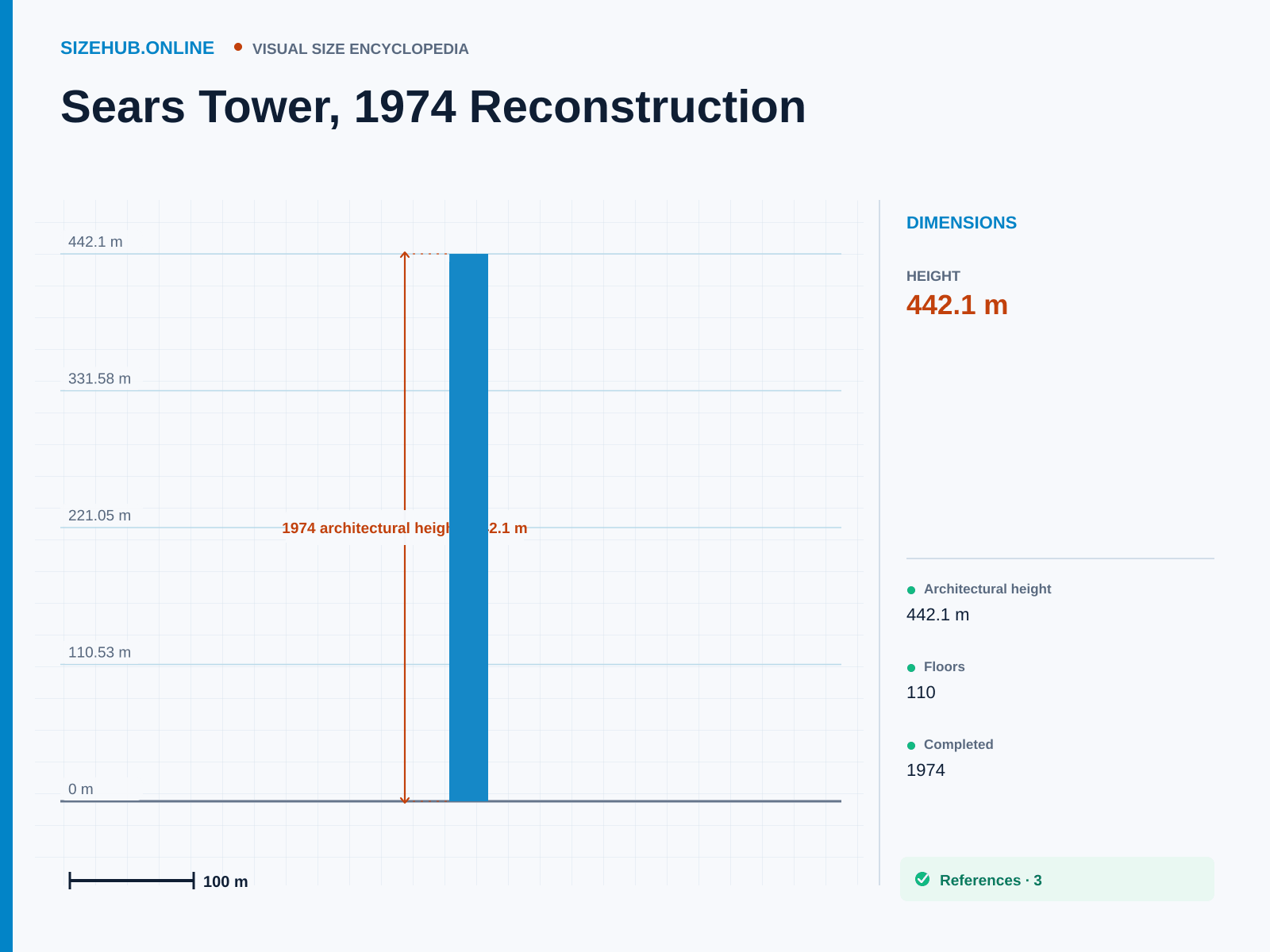The width and height of the screenshot is (1270, 952).
Task: Click the blue Sears Tower bar
Action: click(468, 528)
